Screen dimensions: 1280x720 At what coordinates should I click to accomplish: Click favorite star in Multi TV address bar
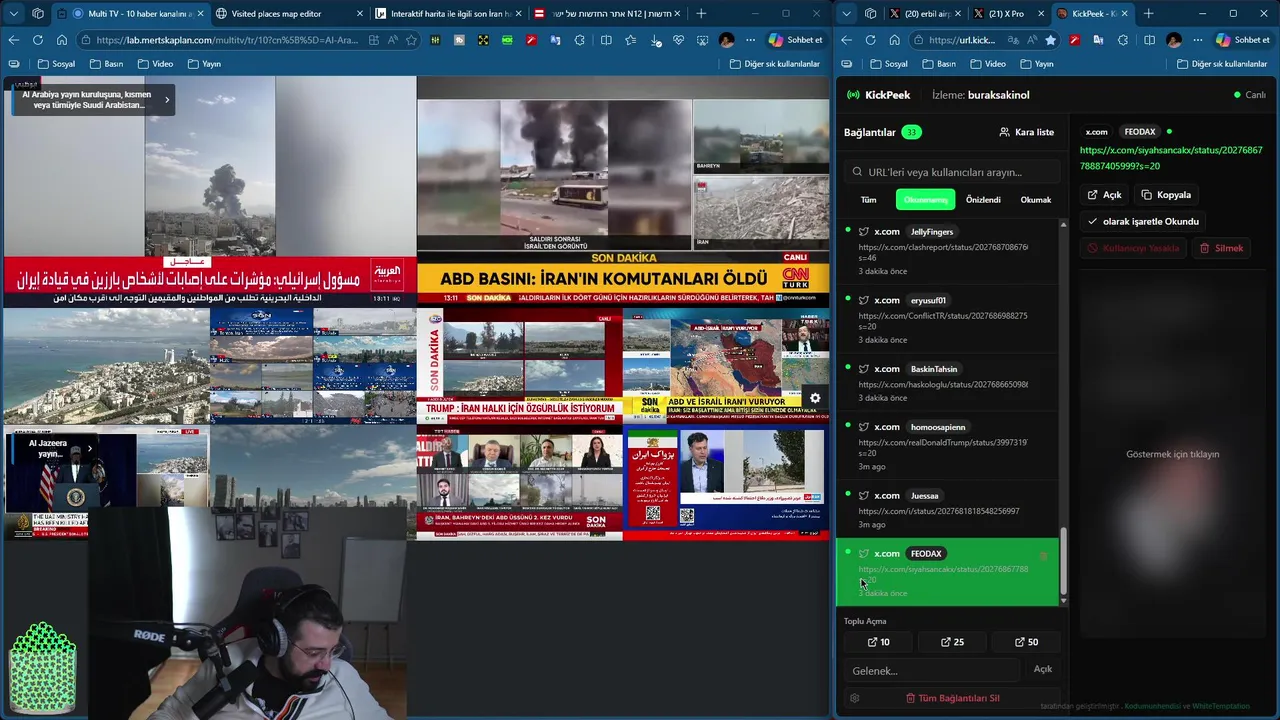point(411,40)
